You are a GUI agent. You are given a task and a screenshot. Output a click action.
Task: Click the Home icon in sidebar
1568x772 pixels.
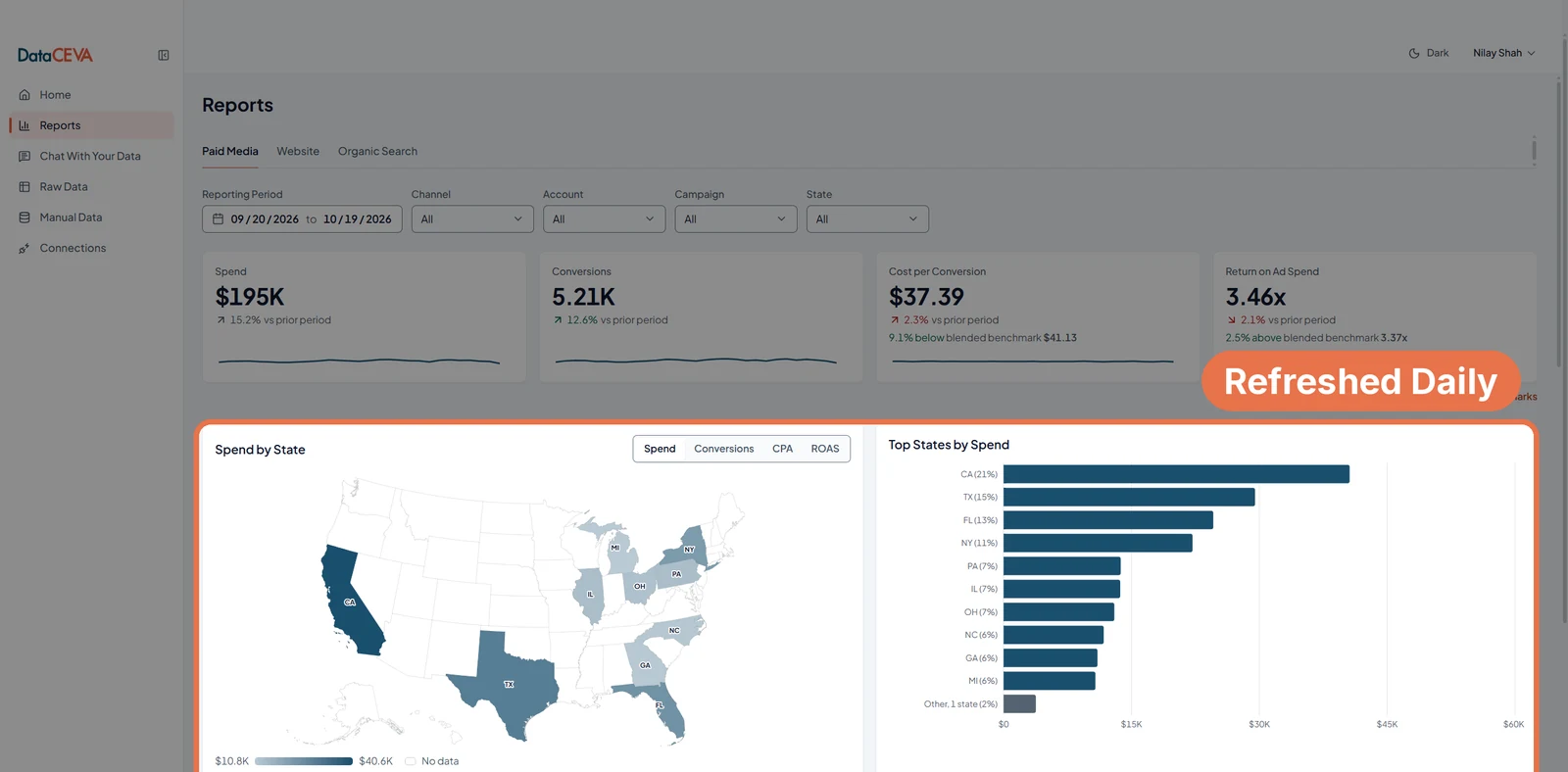[24, 95]
